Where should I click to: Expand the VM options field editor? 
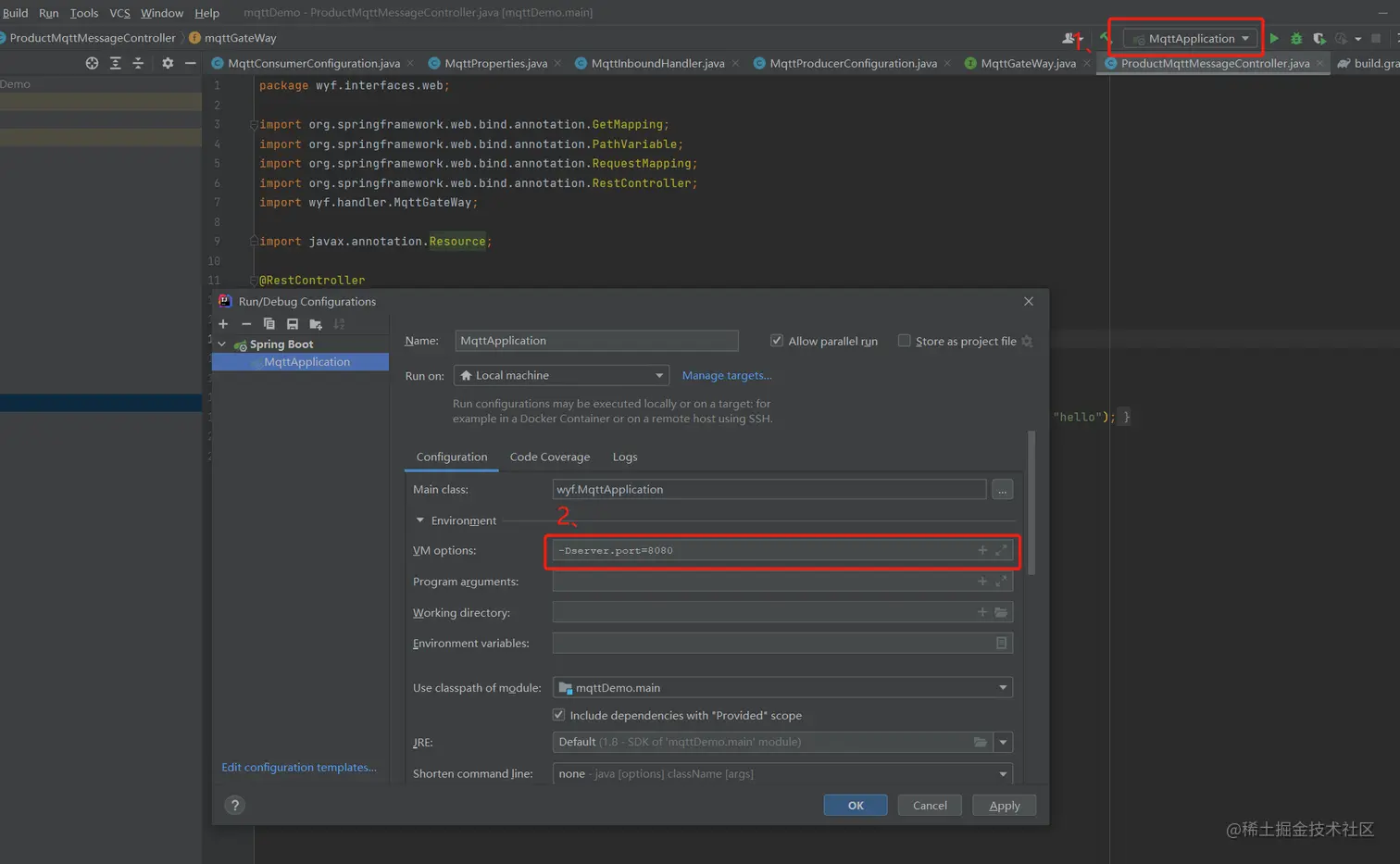coord(1001,550)
